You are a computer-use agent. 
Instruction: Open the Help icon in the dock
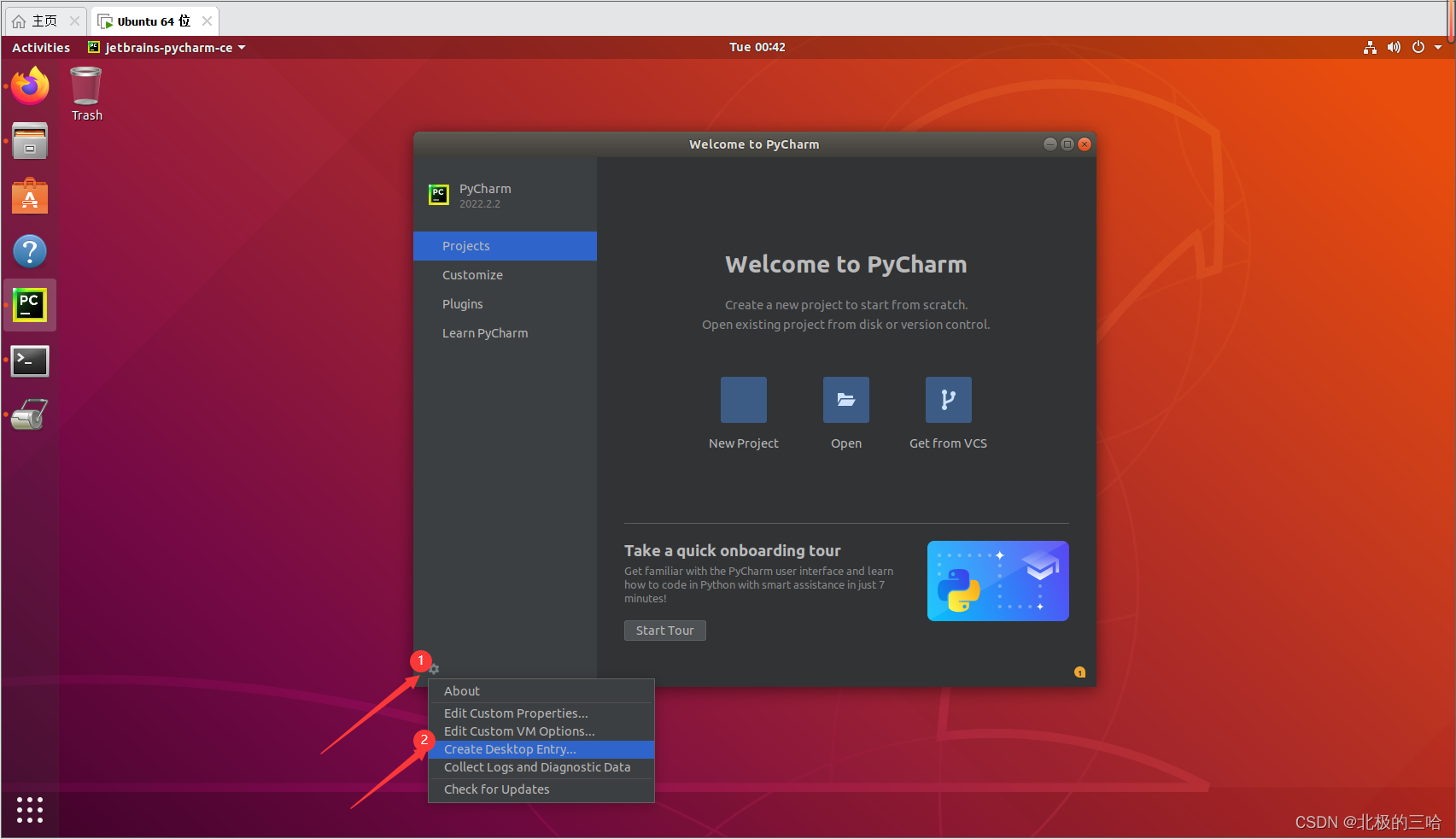point(30,251)
